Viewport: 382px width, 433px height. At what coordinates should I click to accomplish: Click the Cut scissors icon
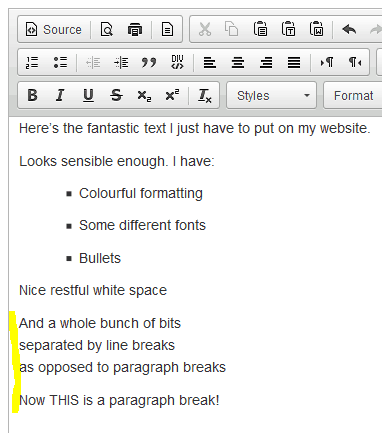tap(205, 30)
